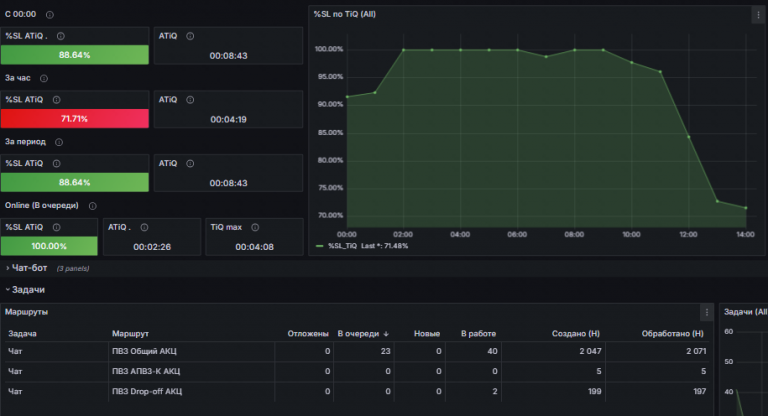
Task: Click the 2 071 processed value
Action: pyautogui.click(x=696, y=351)
